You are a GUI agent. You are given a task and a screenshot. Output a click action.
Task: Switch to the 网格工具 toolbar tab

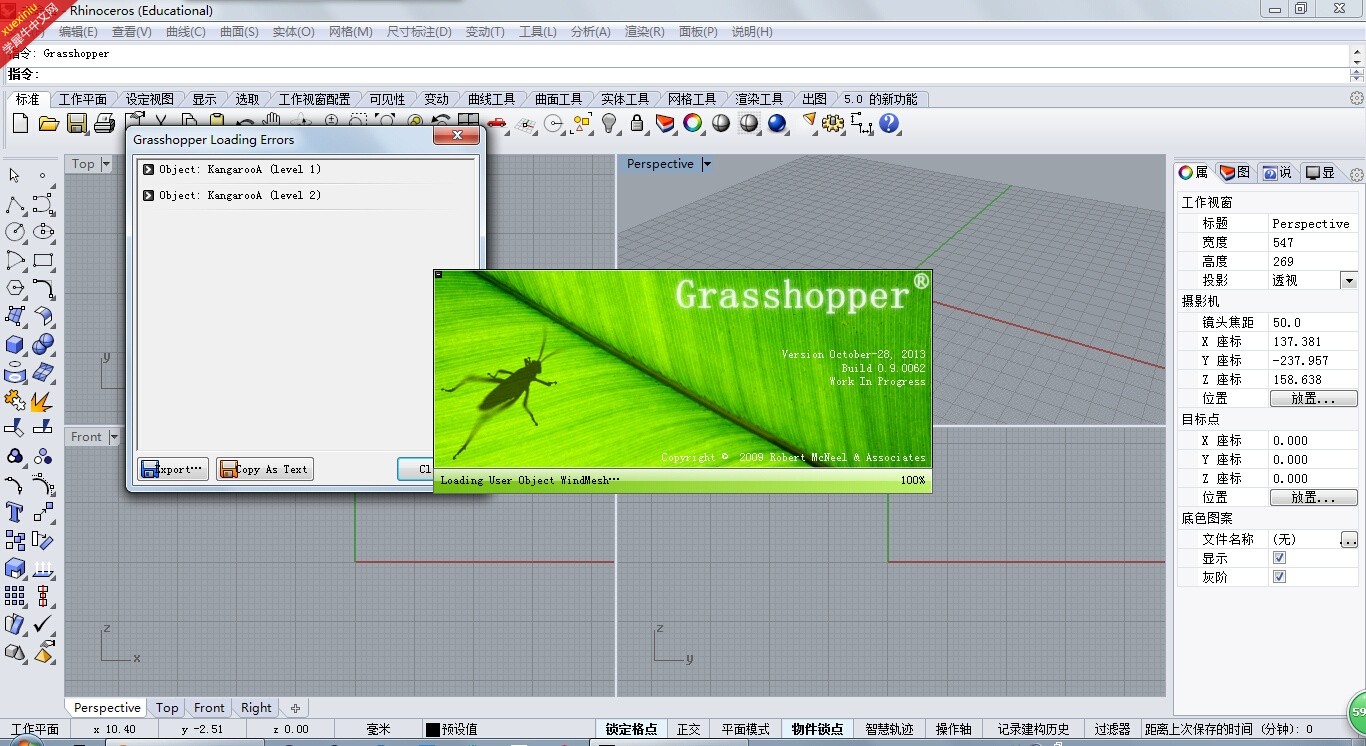pyautogui.click(x=692, y=99)
